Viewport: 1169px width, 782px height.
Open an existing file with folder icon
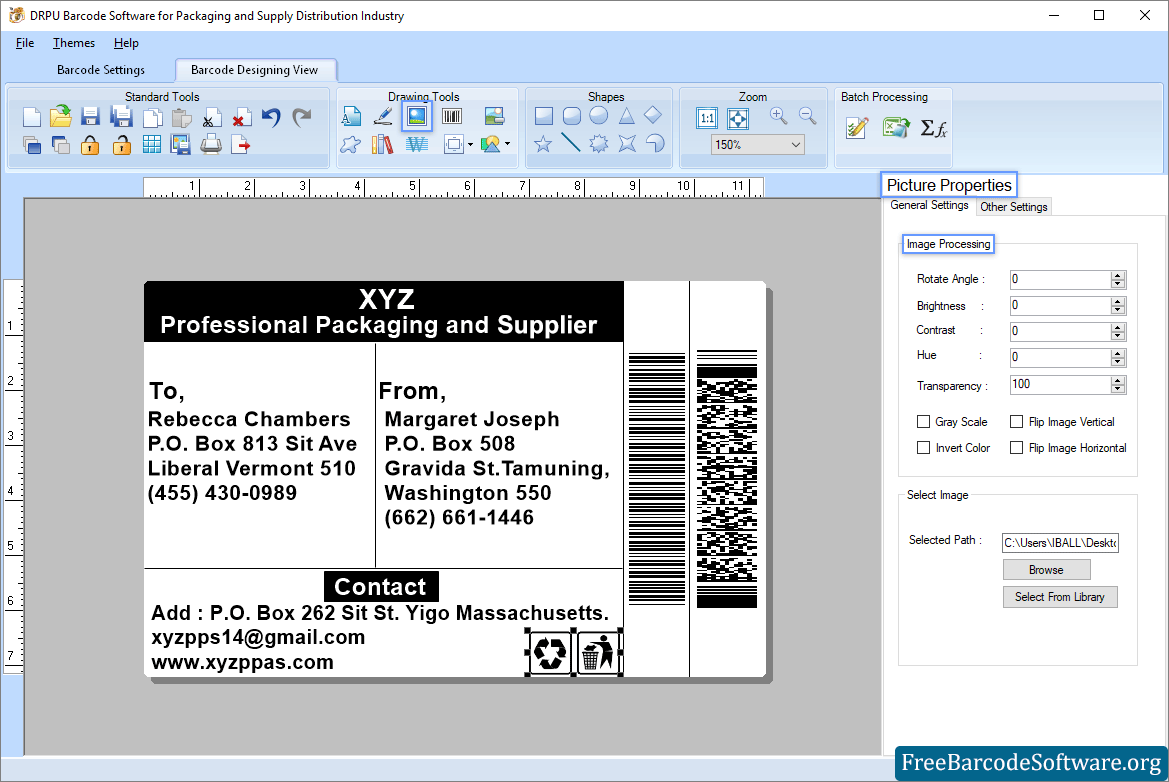60,116
